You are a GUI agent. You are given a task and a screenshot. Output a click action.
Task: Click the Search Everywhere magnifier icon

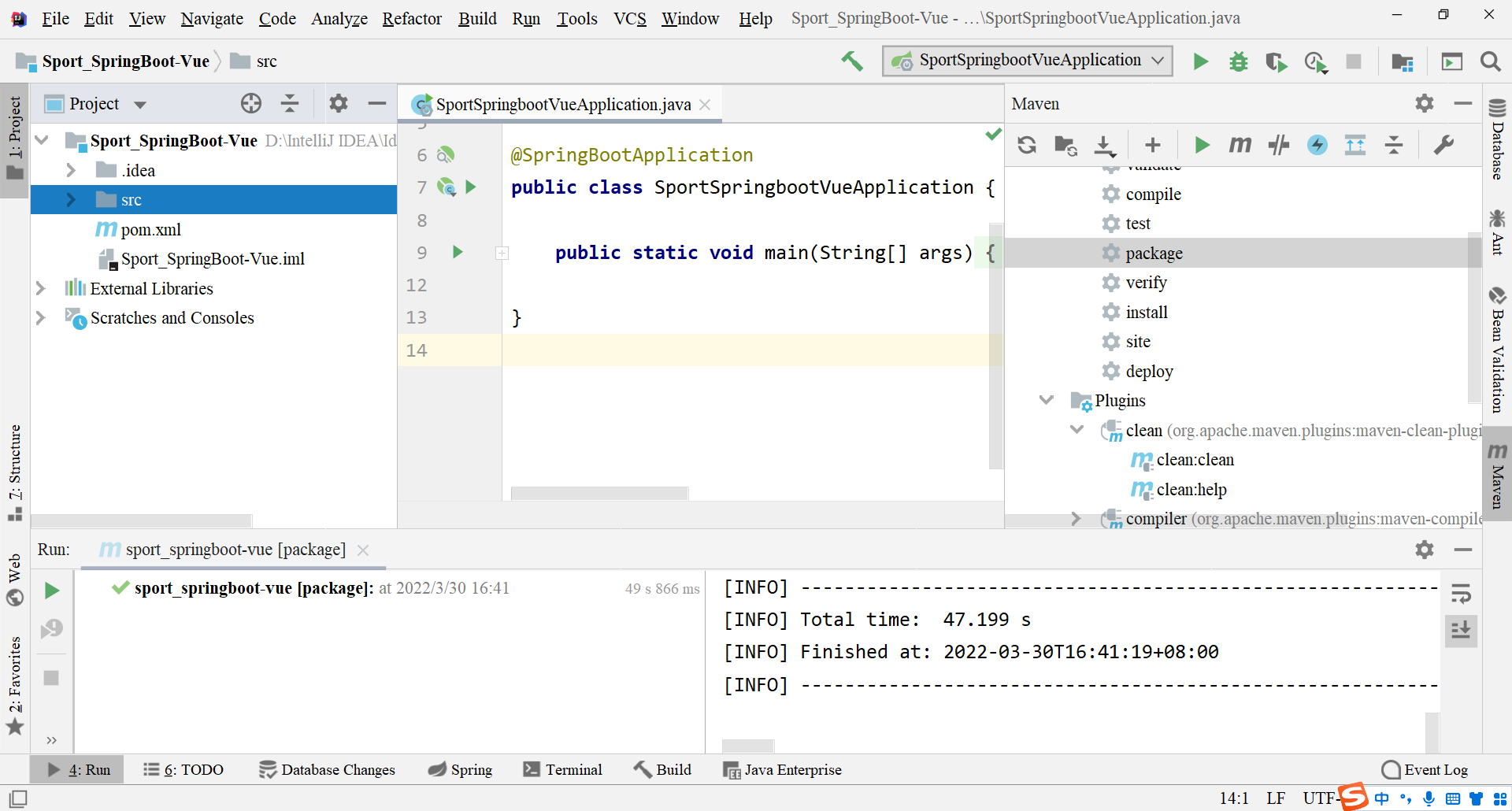coord(1490,61)
